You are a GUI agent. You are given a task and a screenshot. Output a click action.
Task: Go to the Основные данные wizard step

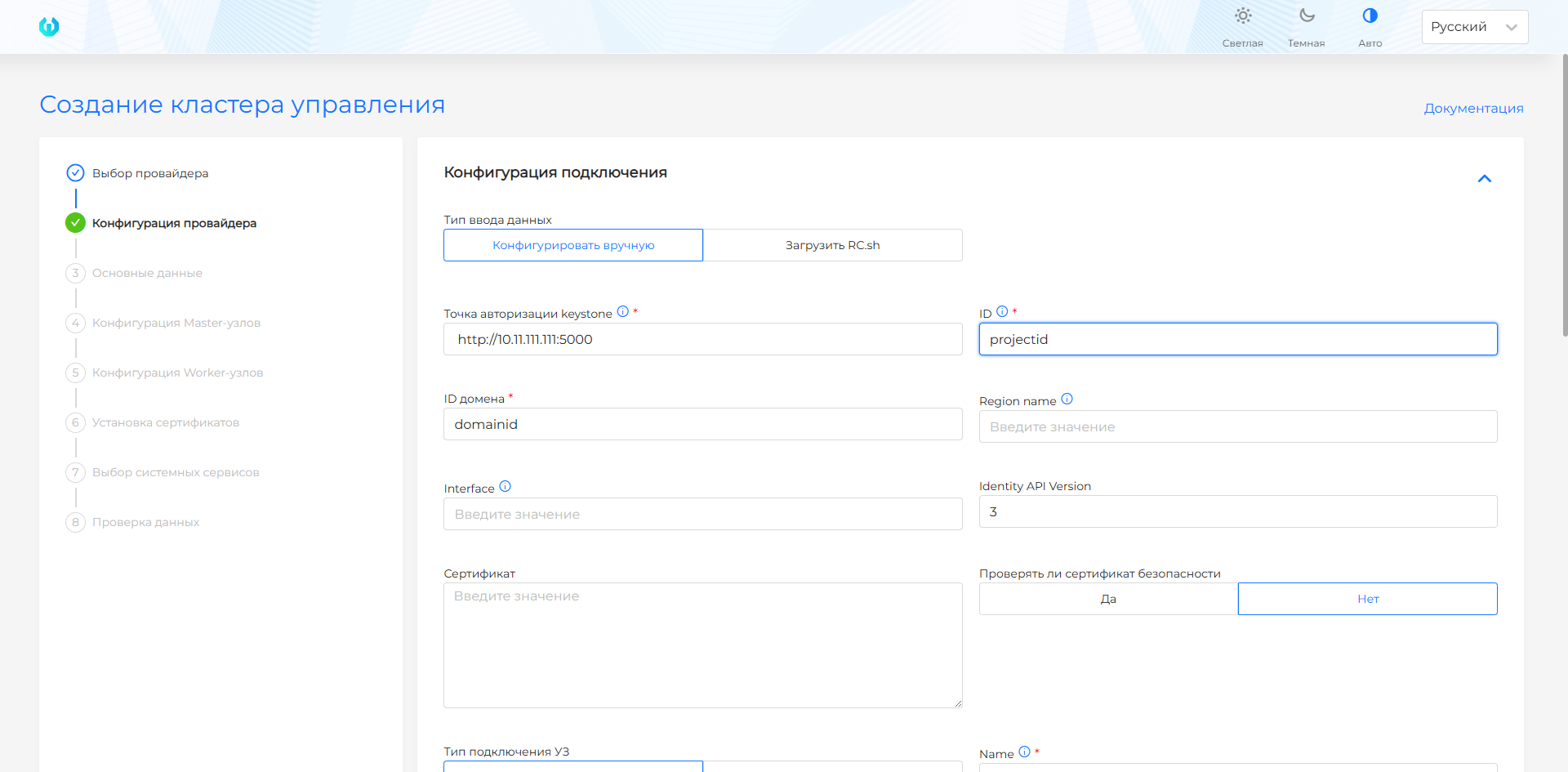(148, 273)
